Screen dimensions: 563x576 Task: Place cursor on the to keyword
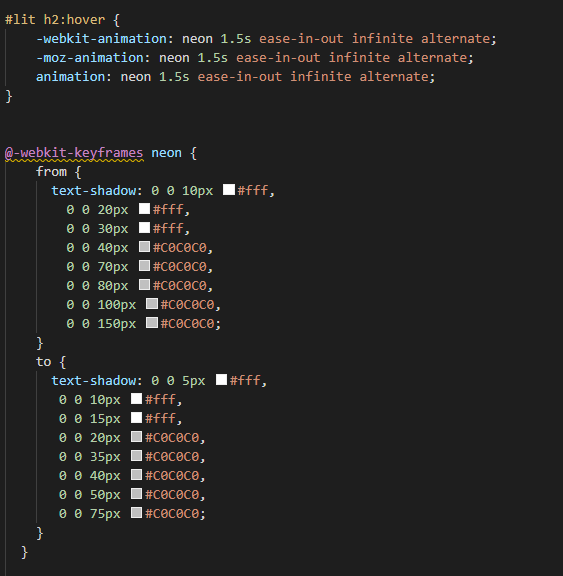[43, 362]
